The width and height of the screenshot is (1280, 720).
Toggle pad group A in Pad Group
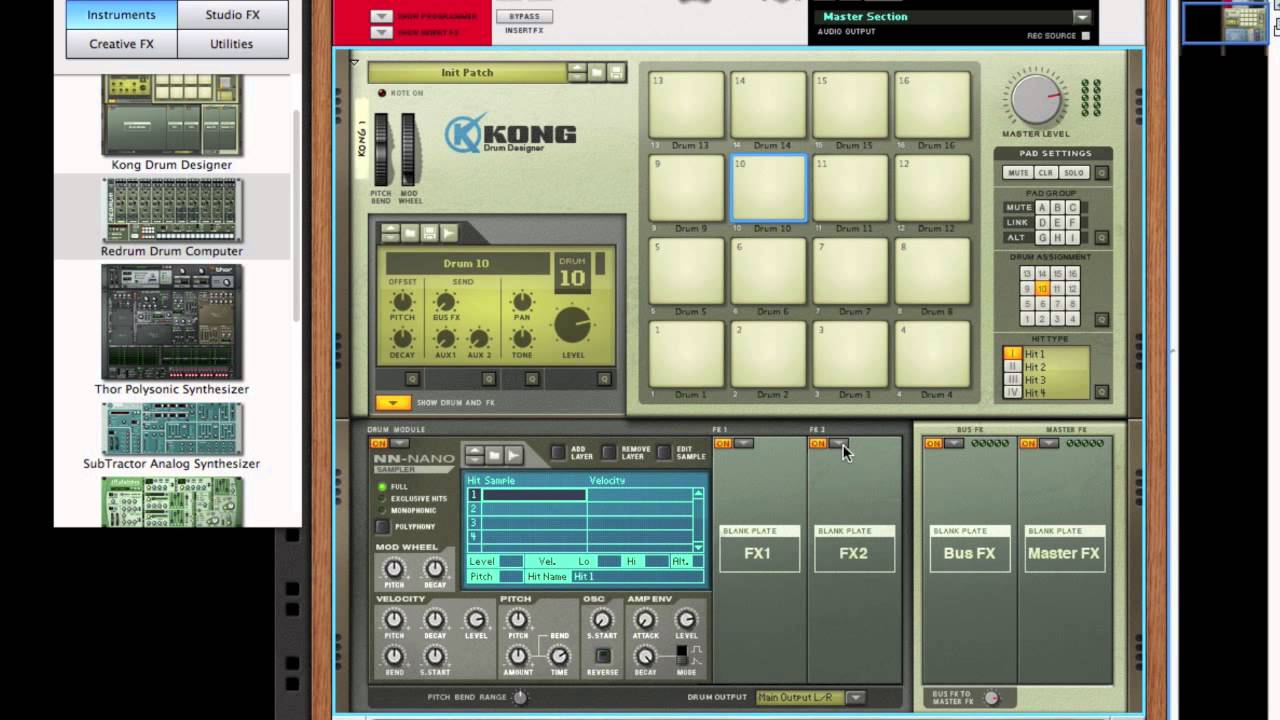point(1042,208)
